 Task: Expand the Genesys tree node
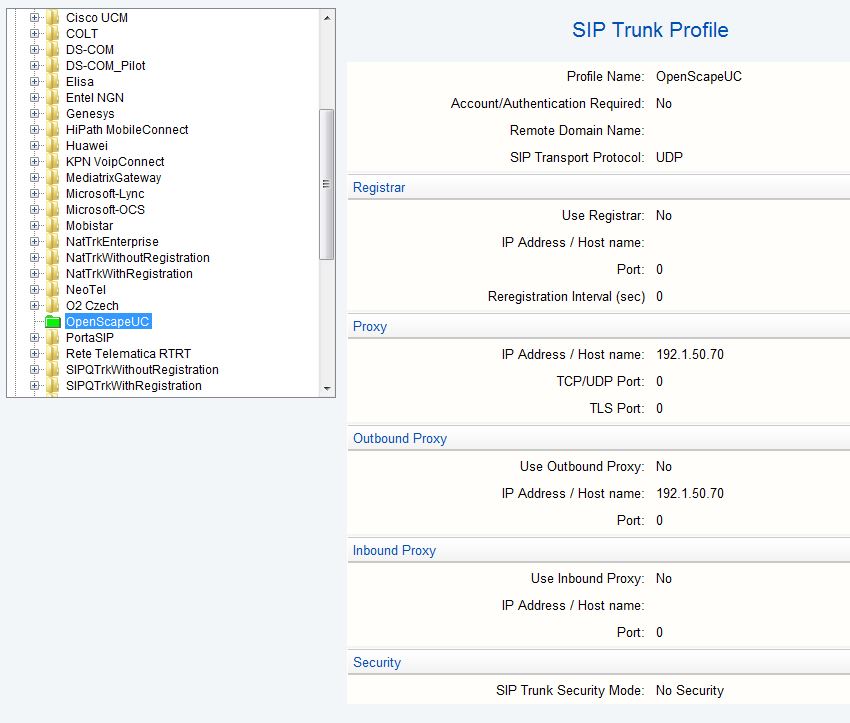[x=35, y=114]
